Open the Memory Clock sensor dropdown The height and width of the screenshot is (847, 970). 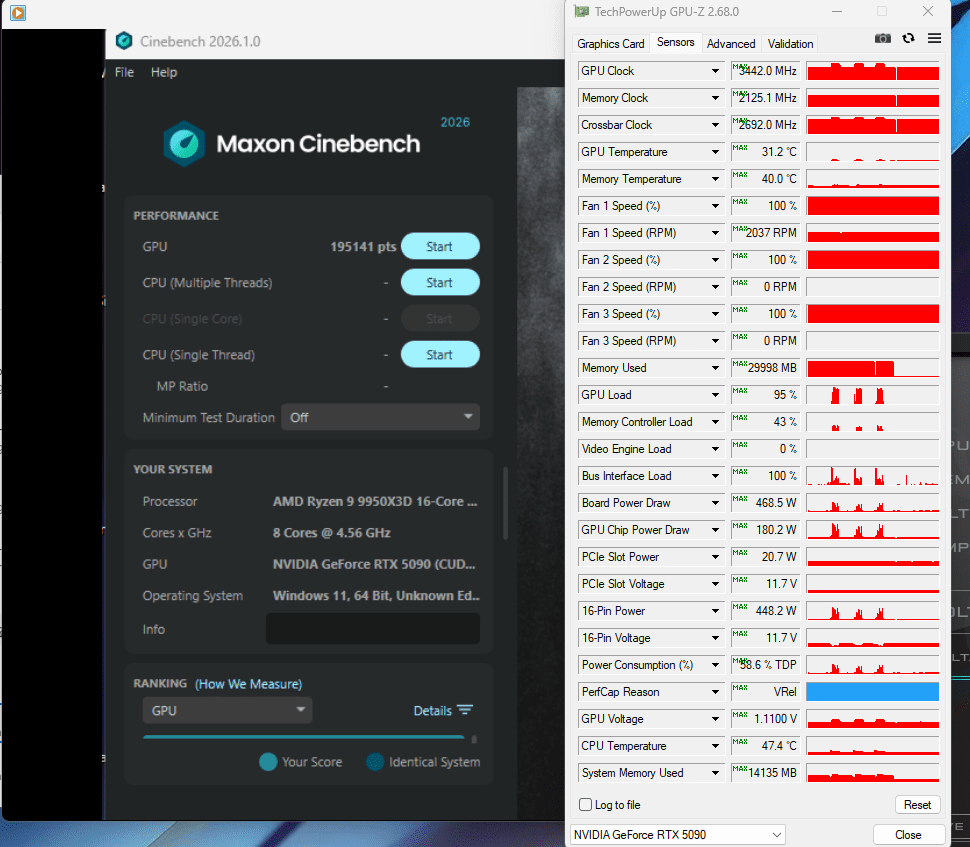pos(715,98)
